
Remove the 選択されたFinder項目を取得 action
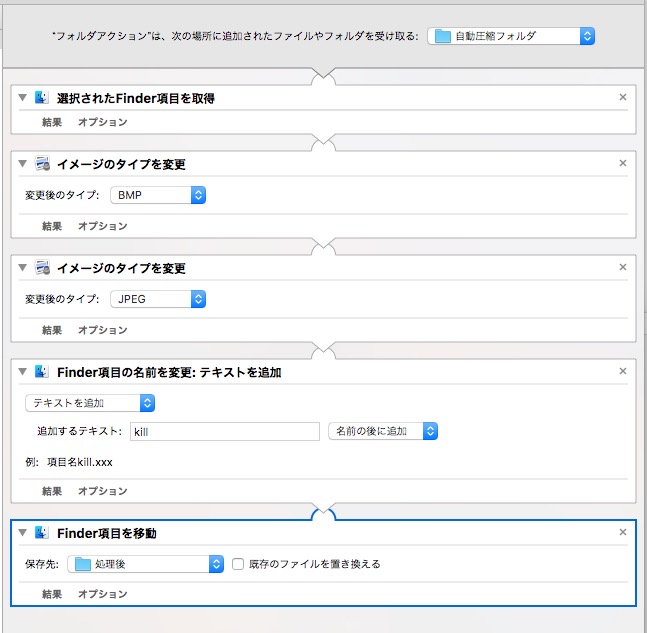click(623, 97)
